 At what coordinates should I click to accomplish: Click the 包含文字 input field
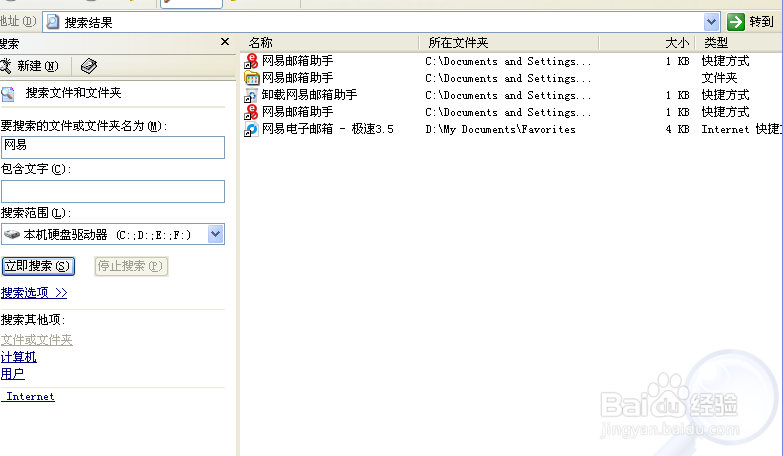click(x=113, y=191)
